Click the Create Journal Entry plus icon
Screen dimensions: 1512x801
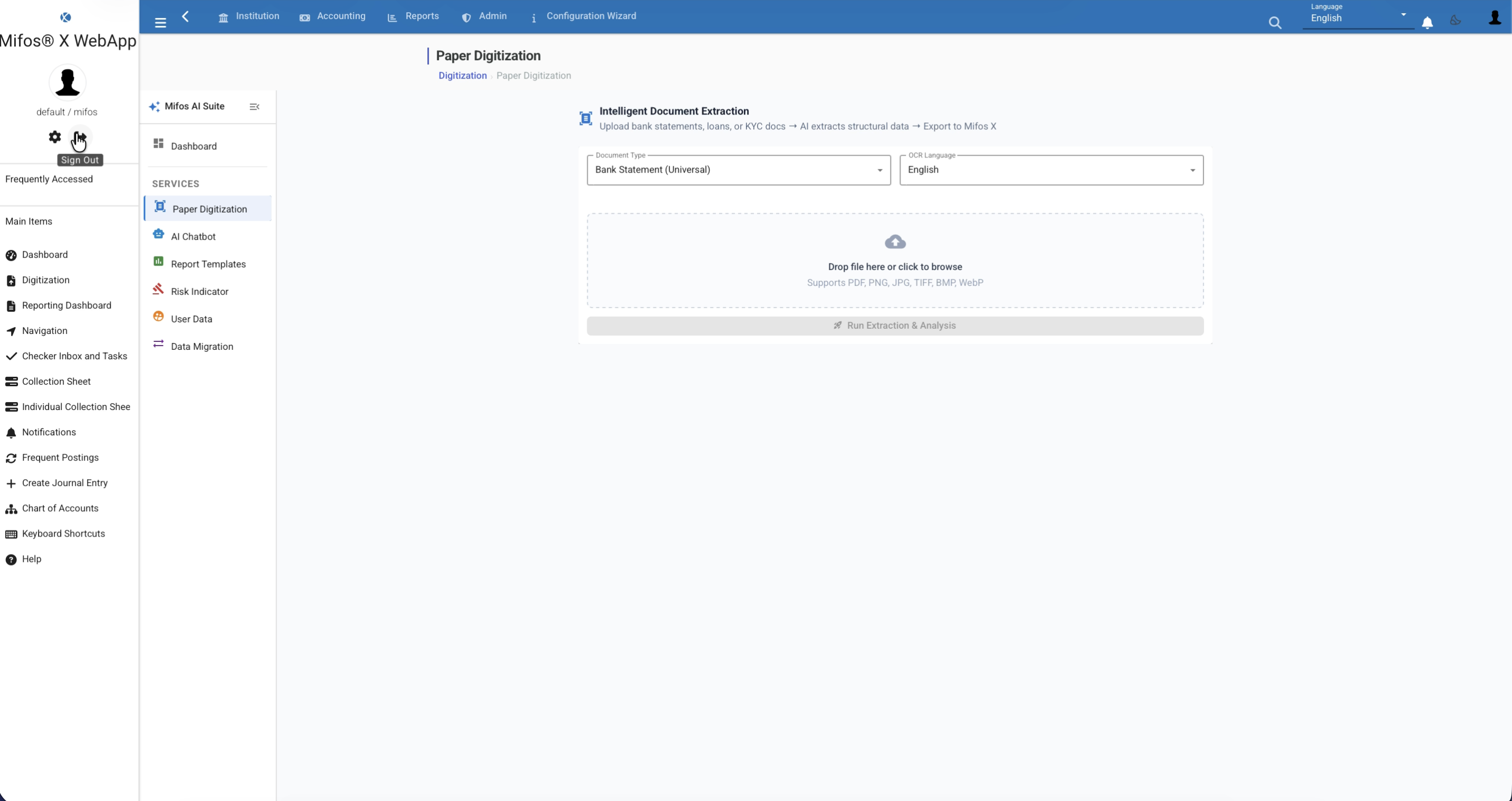(x=11, y=483)
